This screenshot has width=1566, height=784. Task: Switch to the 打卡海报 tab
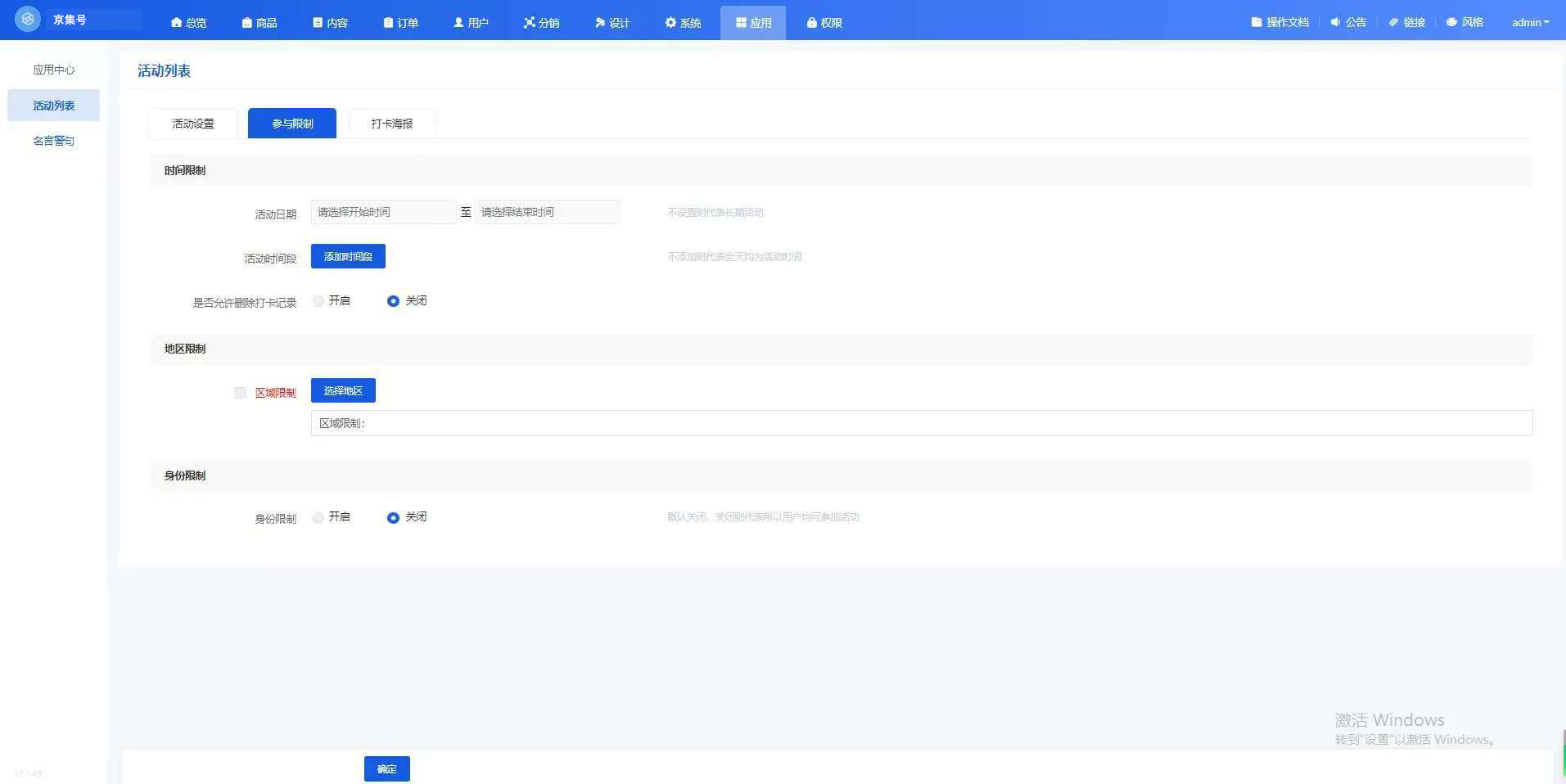pyautogui.click(x=391, y=124)
